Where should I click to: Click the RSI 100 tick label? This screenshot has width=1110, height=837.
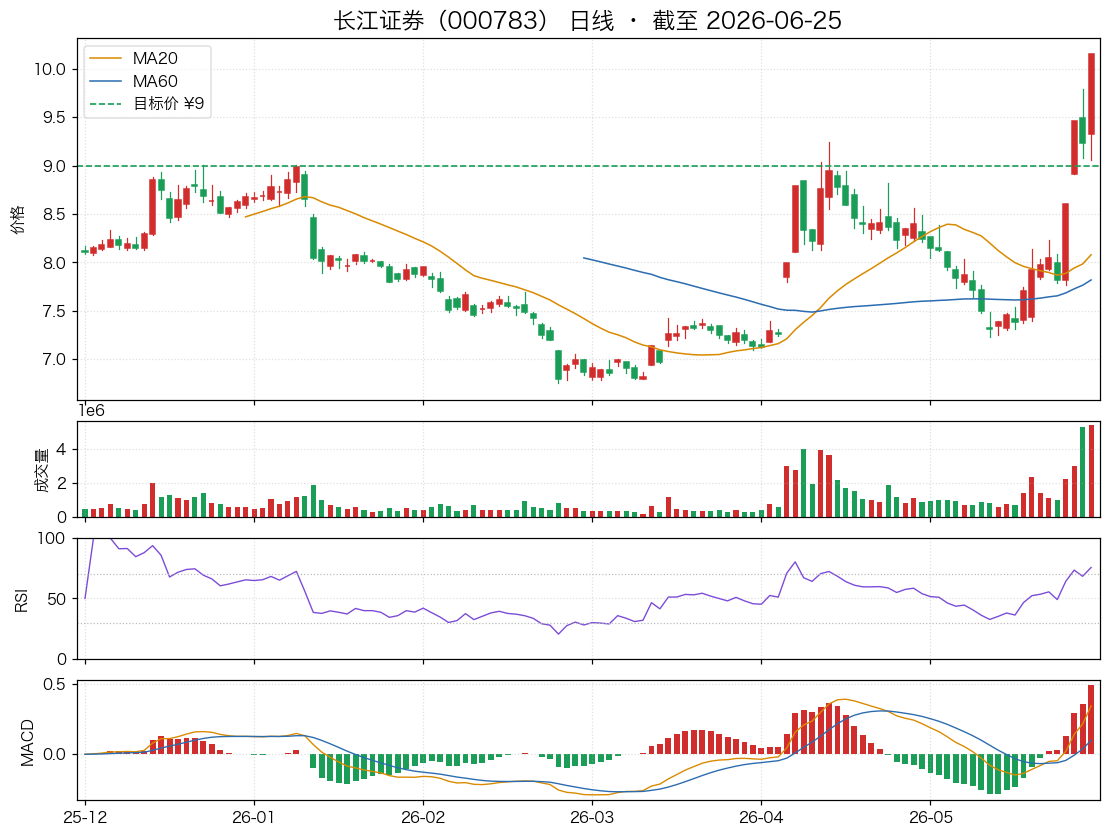(x=51, y=538)
